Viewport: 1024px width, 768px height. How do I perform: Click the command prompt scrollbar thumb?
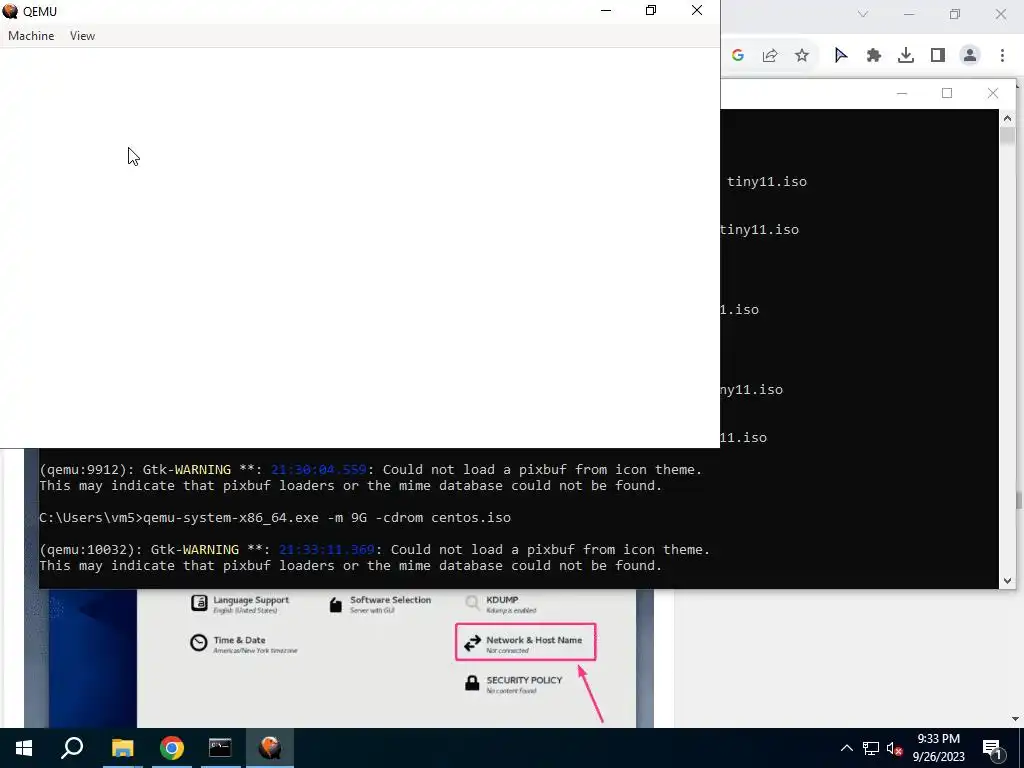(1007, 136)
